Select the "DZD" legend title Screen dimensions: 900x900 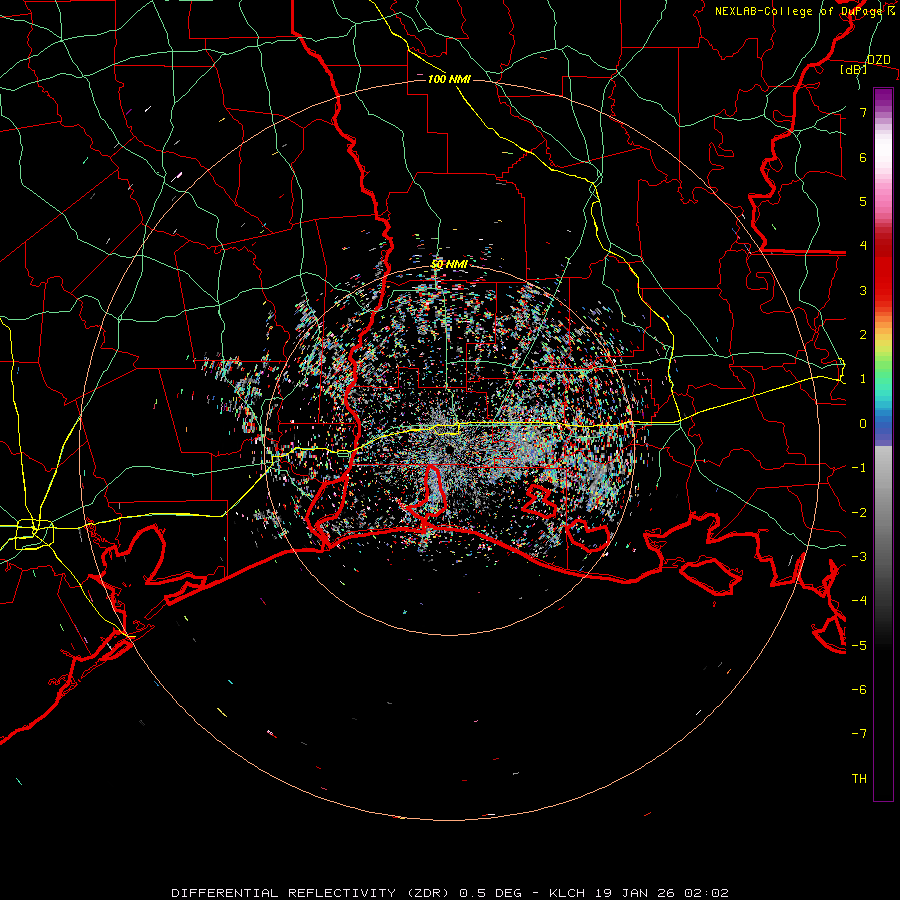coord(878,60)
